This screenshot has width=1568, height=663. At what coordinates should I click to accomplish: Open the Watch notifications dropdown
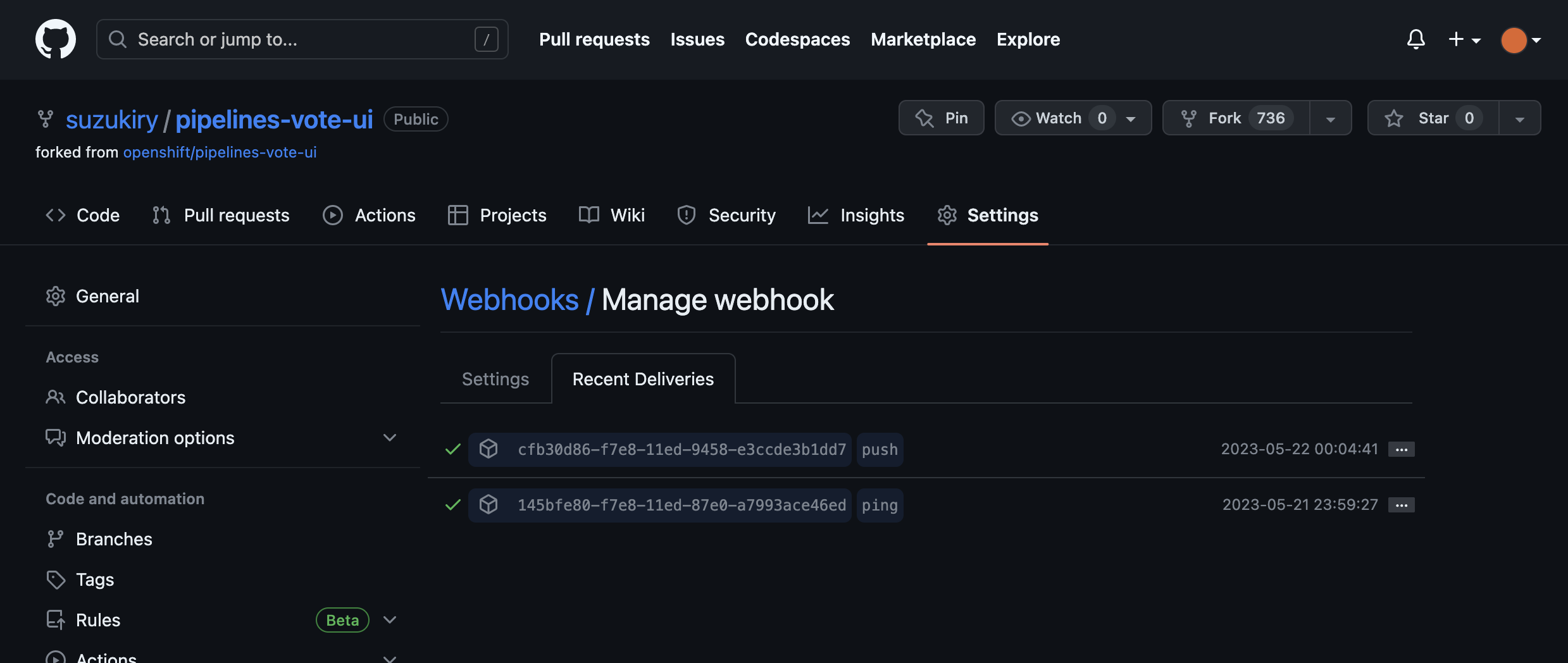coord(1073,118)
